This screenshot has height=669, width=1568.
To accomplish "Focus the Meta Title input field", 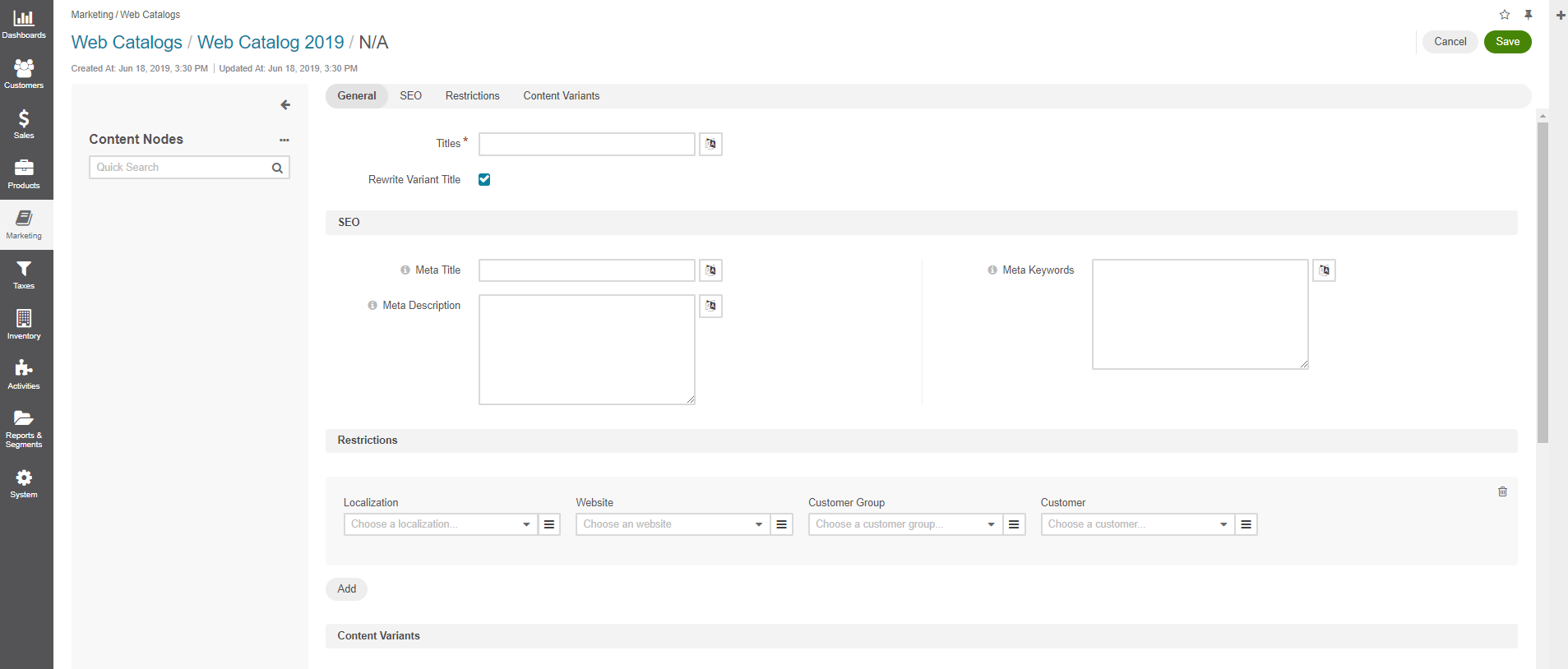I will click(587, 270).
